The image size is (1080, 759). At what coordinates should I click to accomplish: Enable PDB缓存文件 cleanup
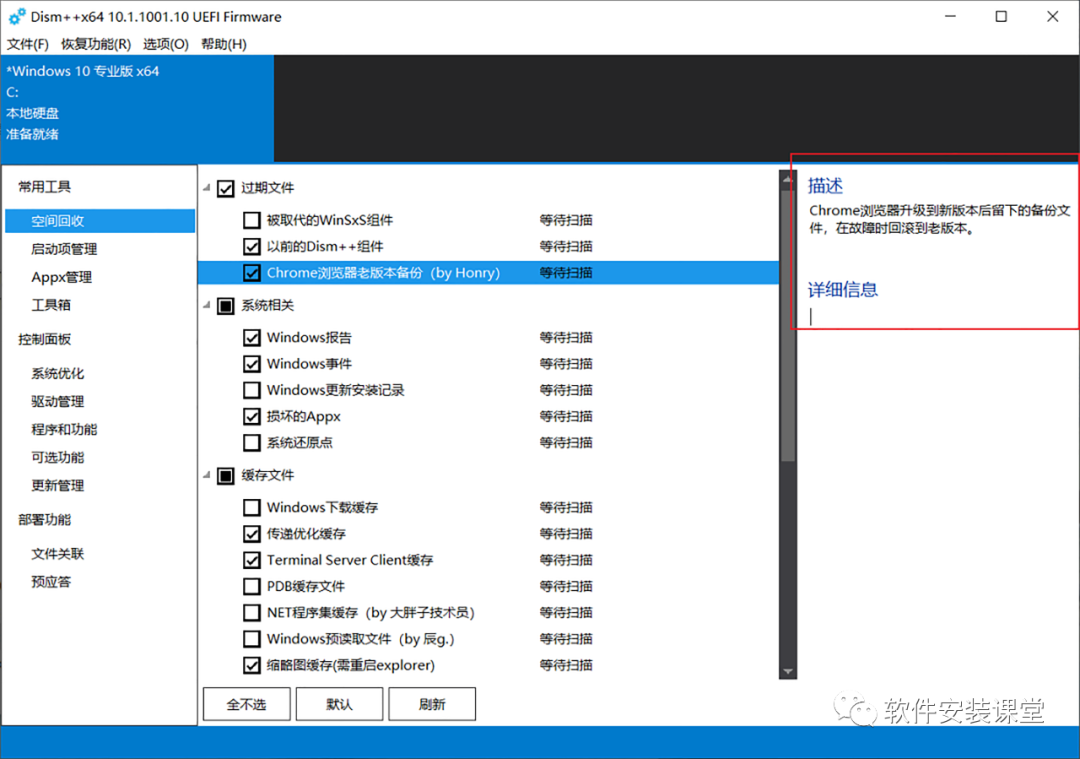click(x=251, y=586)
